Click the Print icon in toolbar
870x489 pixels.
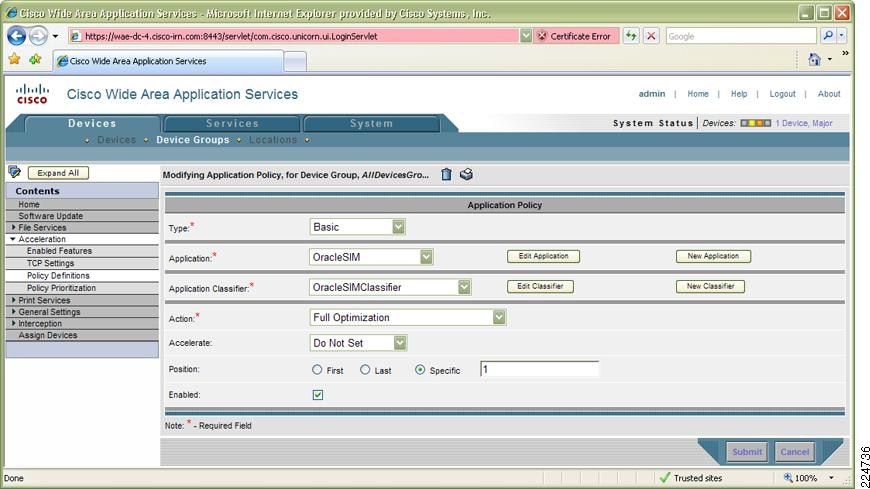click(x=466, y=174)
